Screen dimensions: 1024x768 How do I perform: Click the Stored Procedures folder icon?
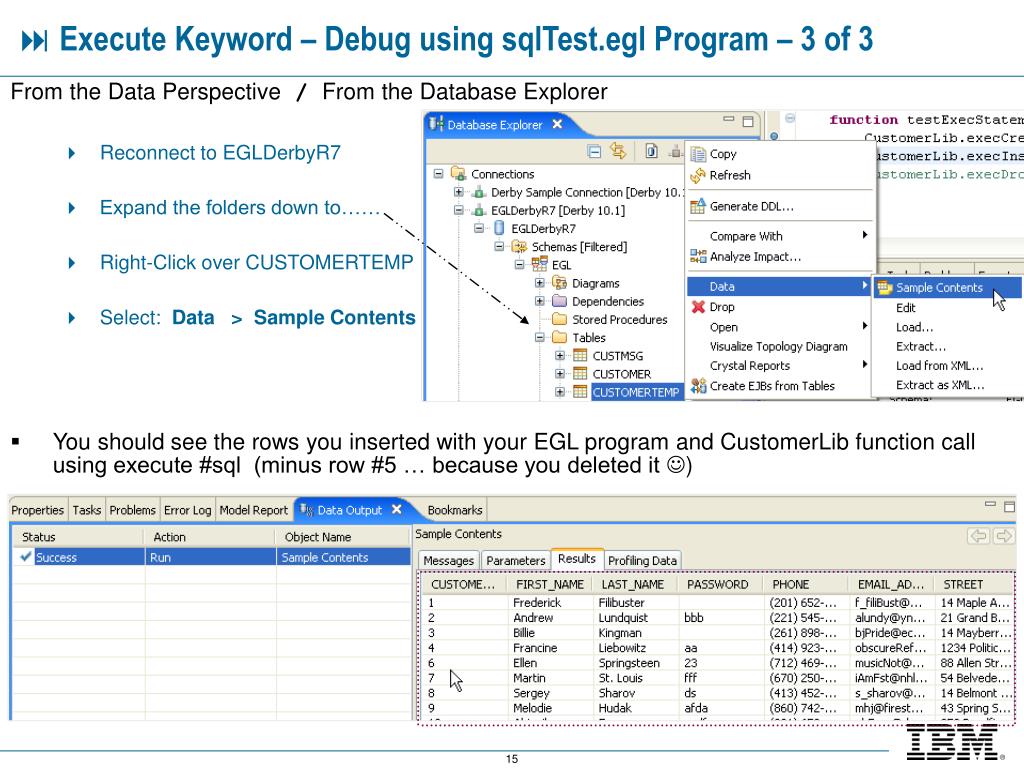(x=560, y=319)
